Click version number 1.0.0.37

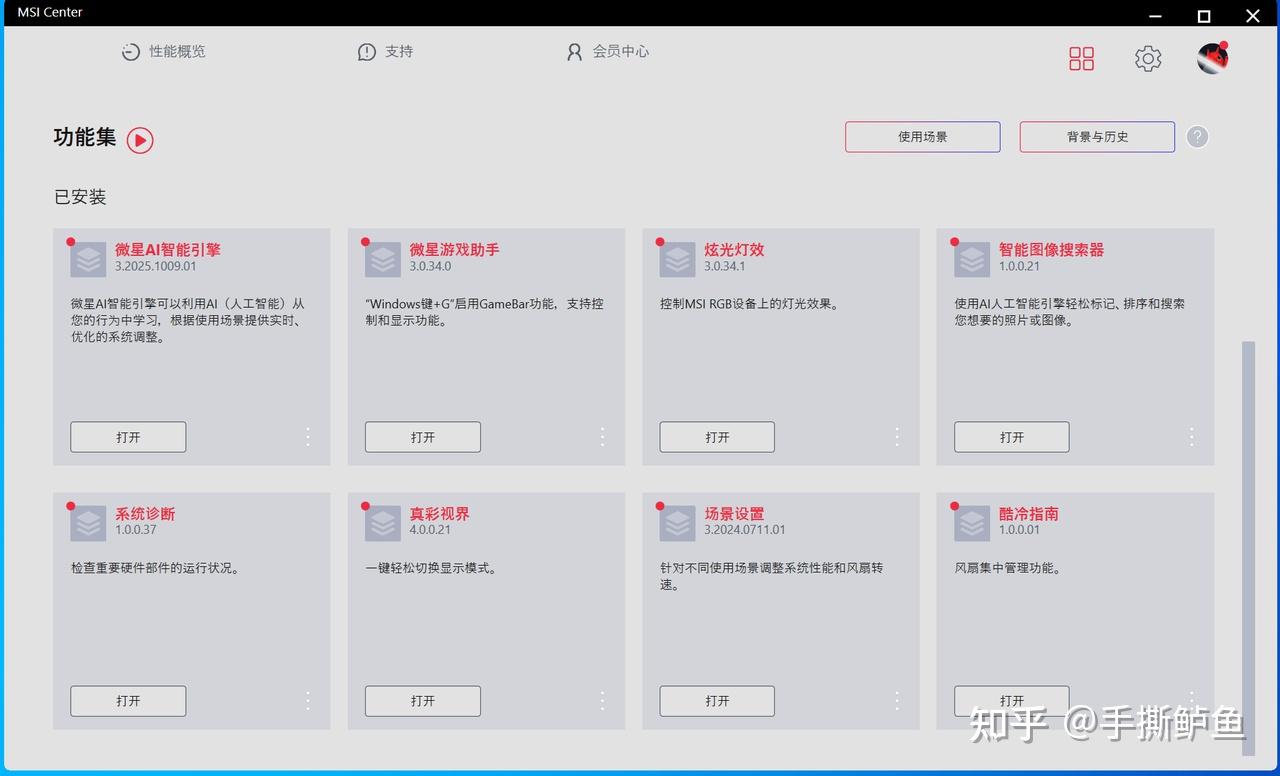136,531
